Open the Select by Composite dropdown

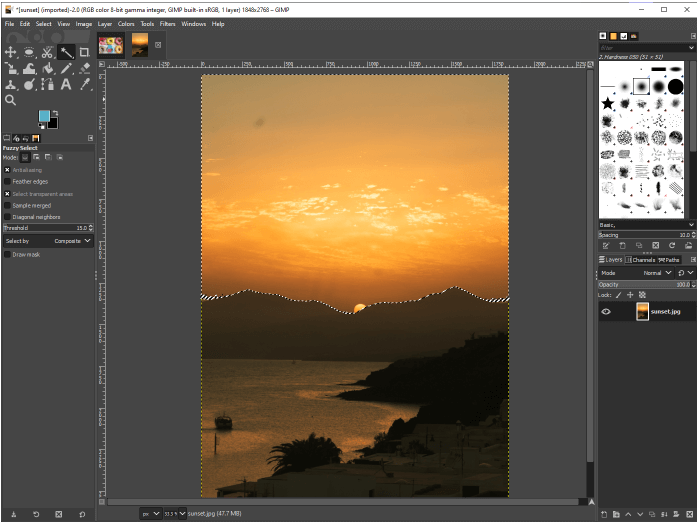(x=72, y=241)
